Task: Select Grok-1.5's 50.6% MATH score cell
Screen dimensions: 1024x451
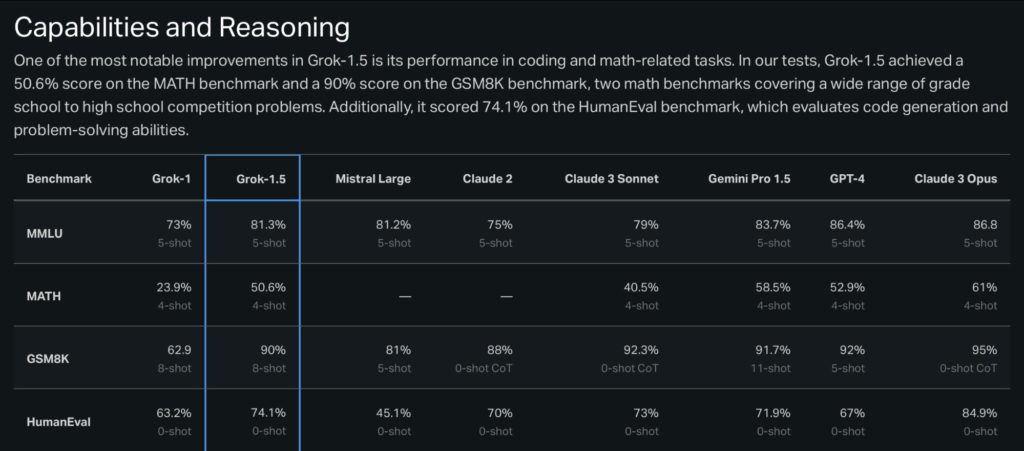Action: 267,288
